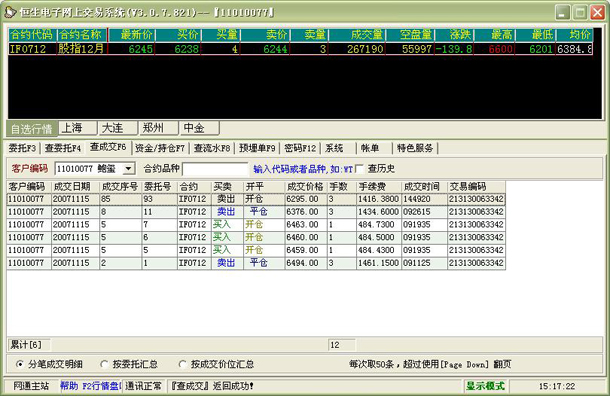Click the 手续费 column header
Screen dimensions: 610x396
(379, 187)
